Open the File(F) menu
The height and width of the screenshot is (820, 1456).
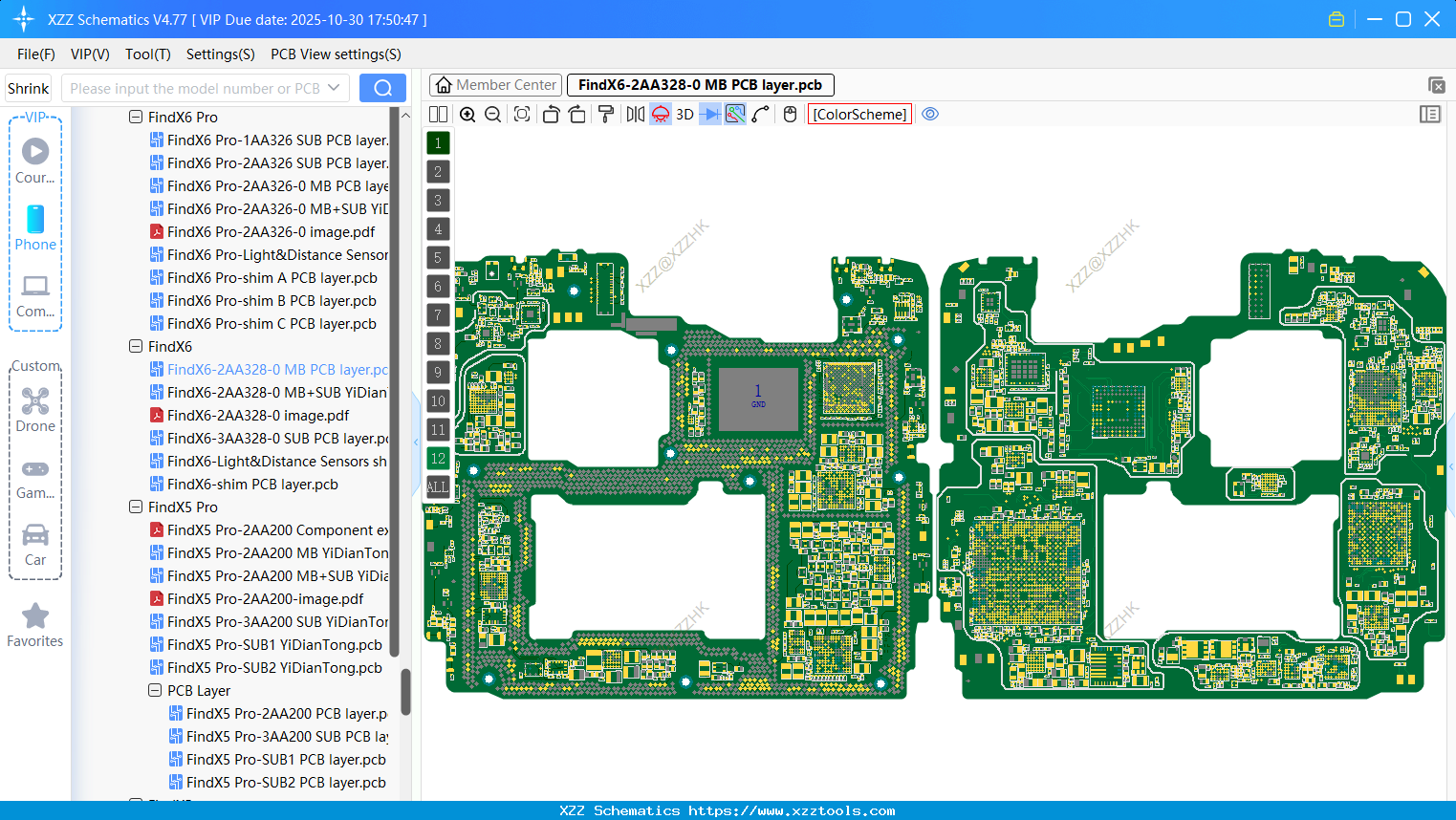point(36,54)
